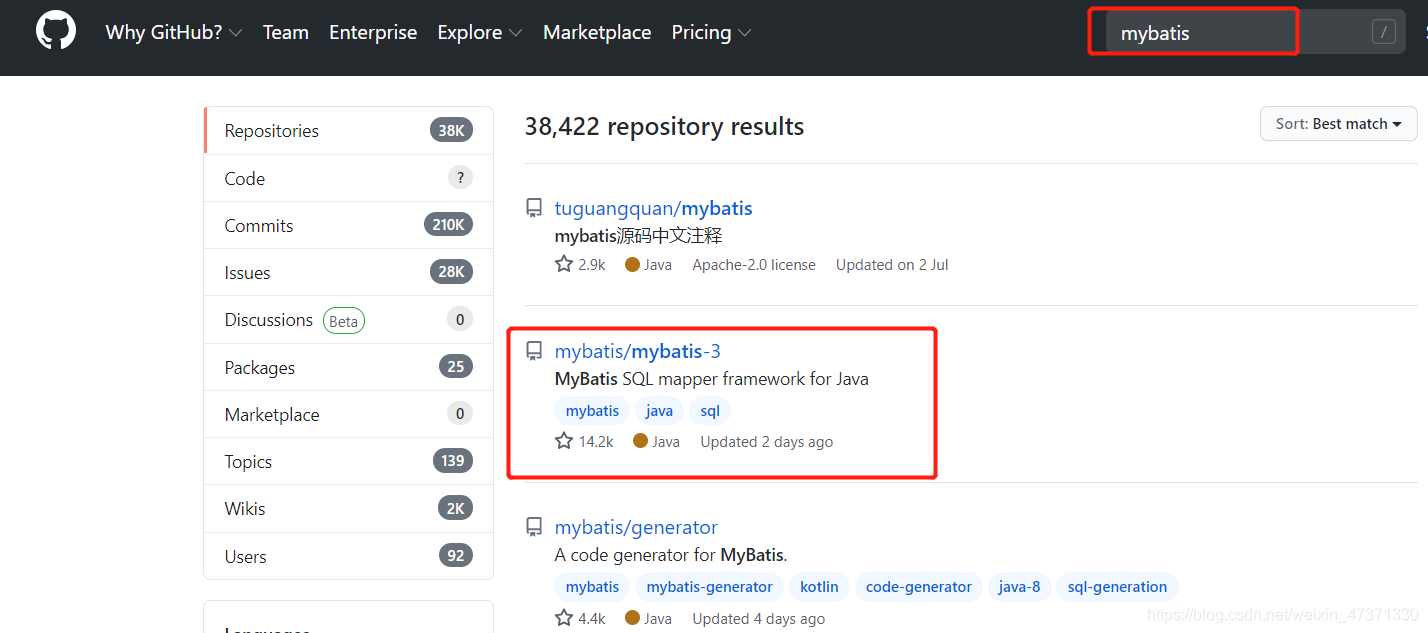The height and width of the screenshot is (633, 1428).
Task: Select Code in the sidebar
Action: (x=348, y=178)
